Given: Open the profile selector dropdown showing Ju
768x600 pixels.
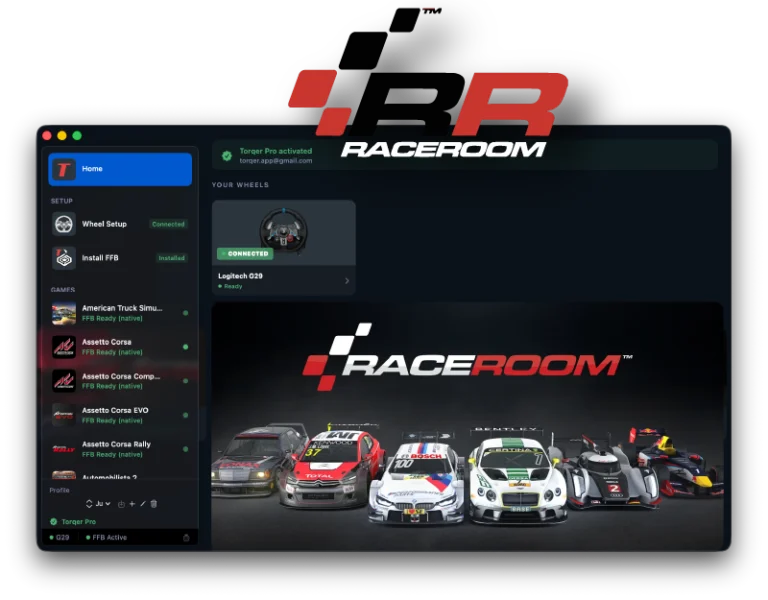Looking at the screenshot, I should [x=103, y=504].
